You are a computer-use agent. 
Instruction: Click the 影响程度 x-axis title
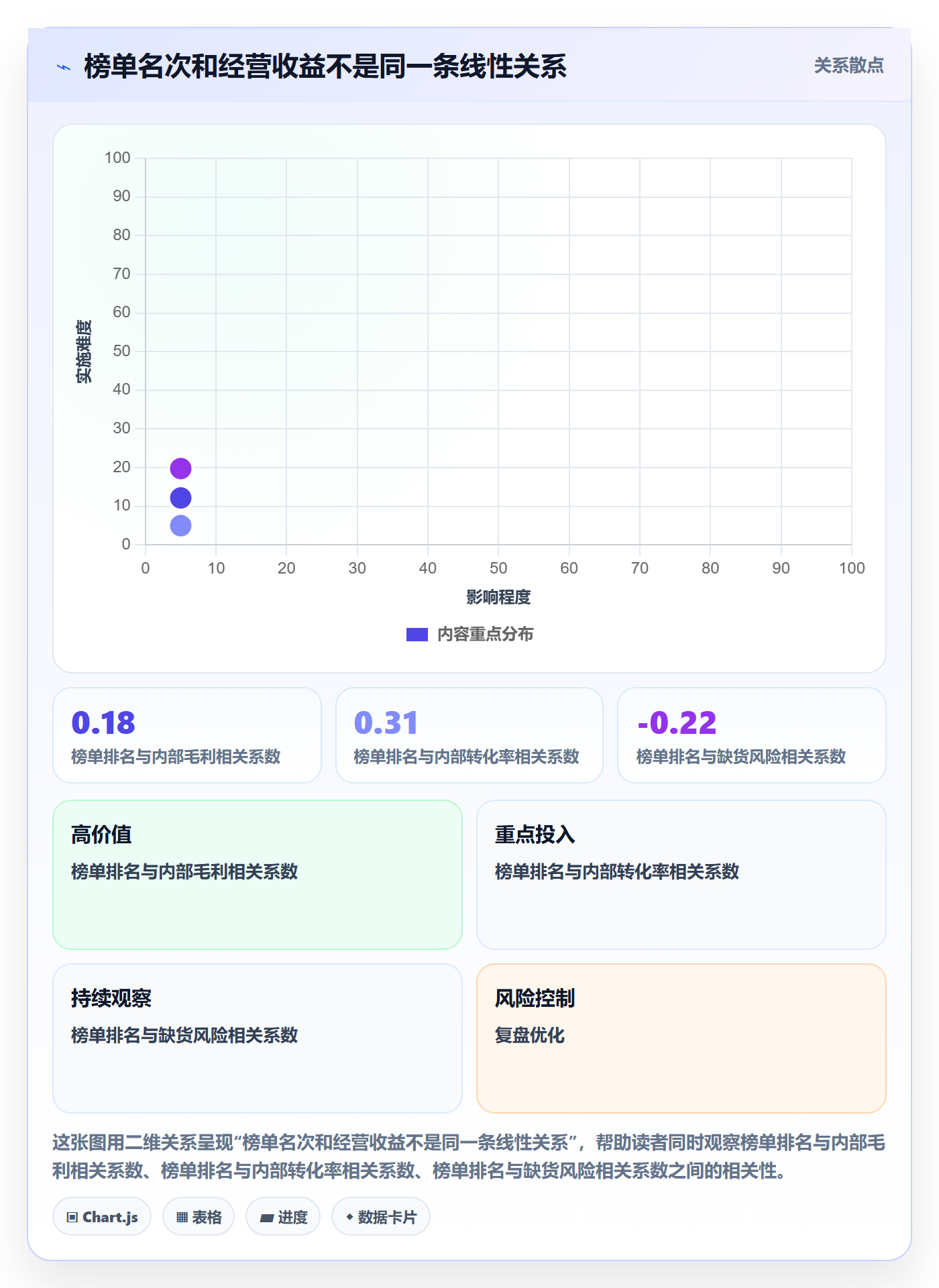click(498, 597)
